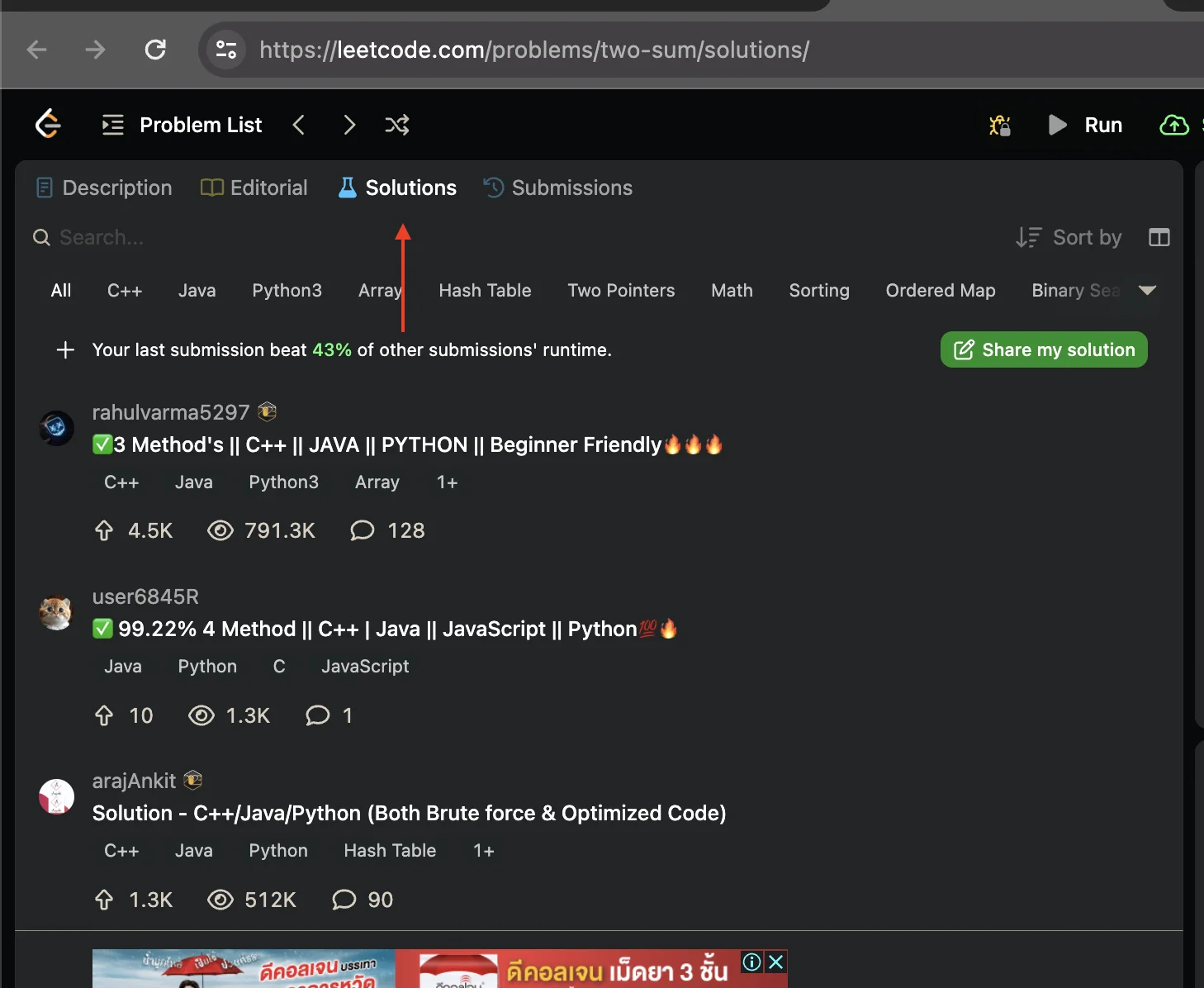Click the debugger bug icon
This screenshot has height=988, width=1204.
point(1000,125)
